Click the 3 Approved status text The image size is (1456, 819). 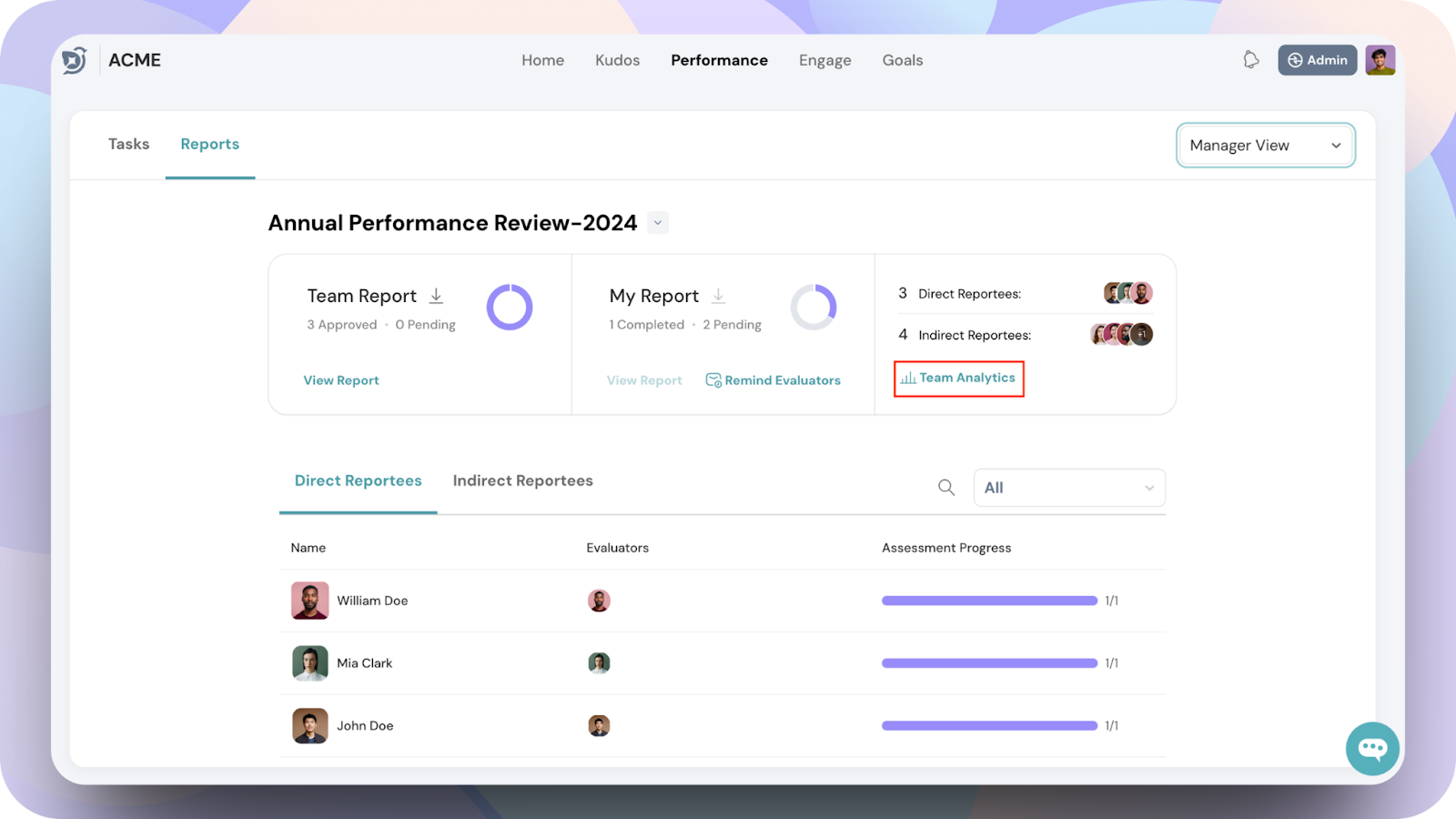342,325
